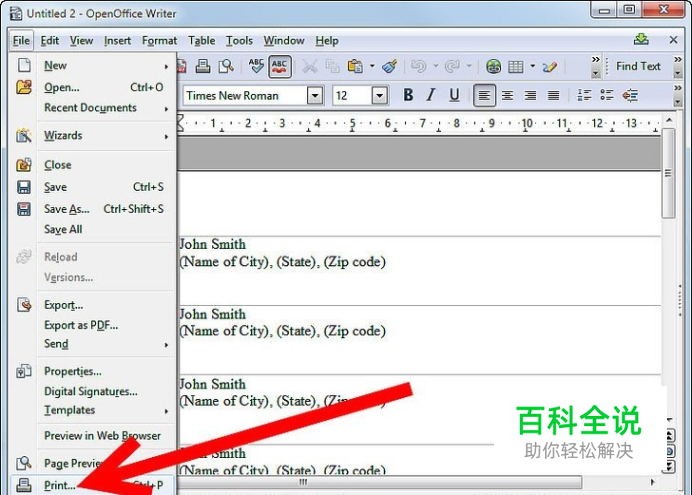692x495 pixels.
Task: Toggle Bold formatting
Action: [x=408, y=95]
